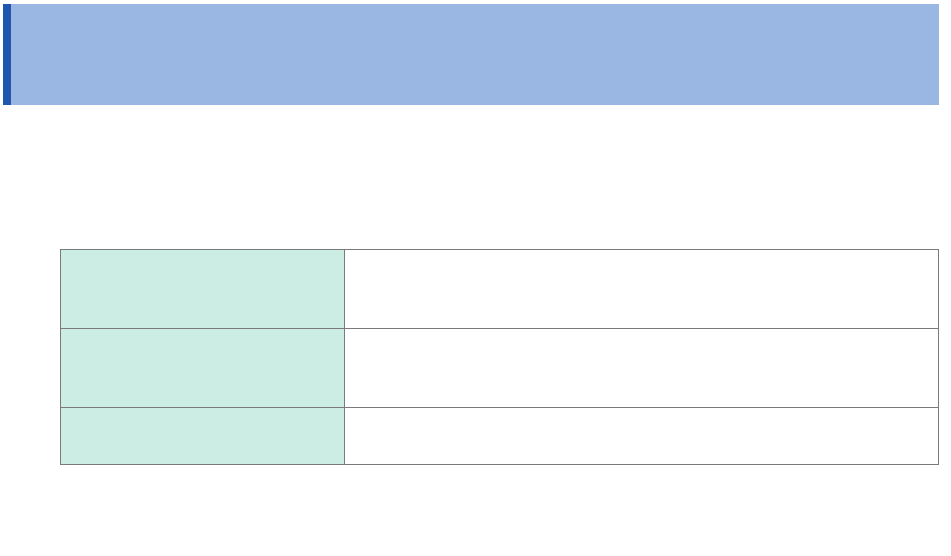Screen dimensions: 951x556
Task: Click blank area between banner and table
Action: [x=475, y=177]
